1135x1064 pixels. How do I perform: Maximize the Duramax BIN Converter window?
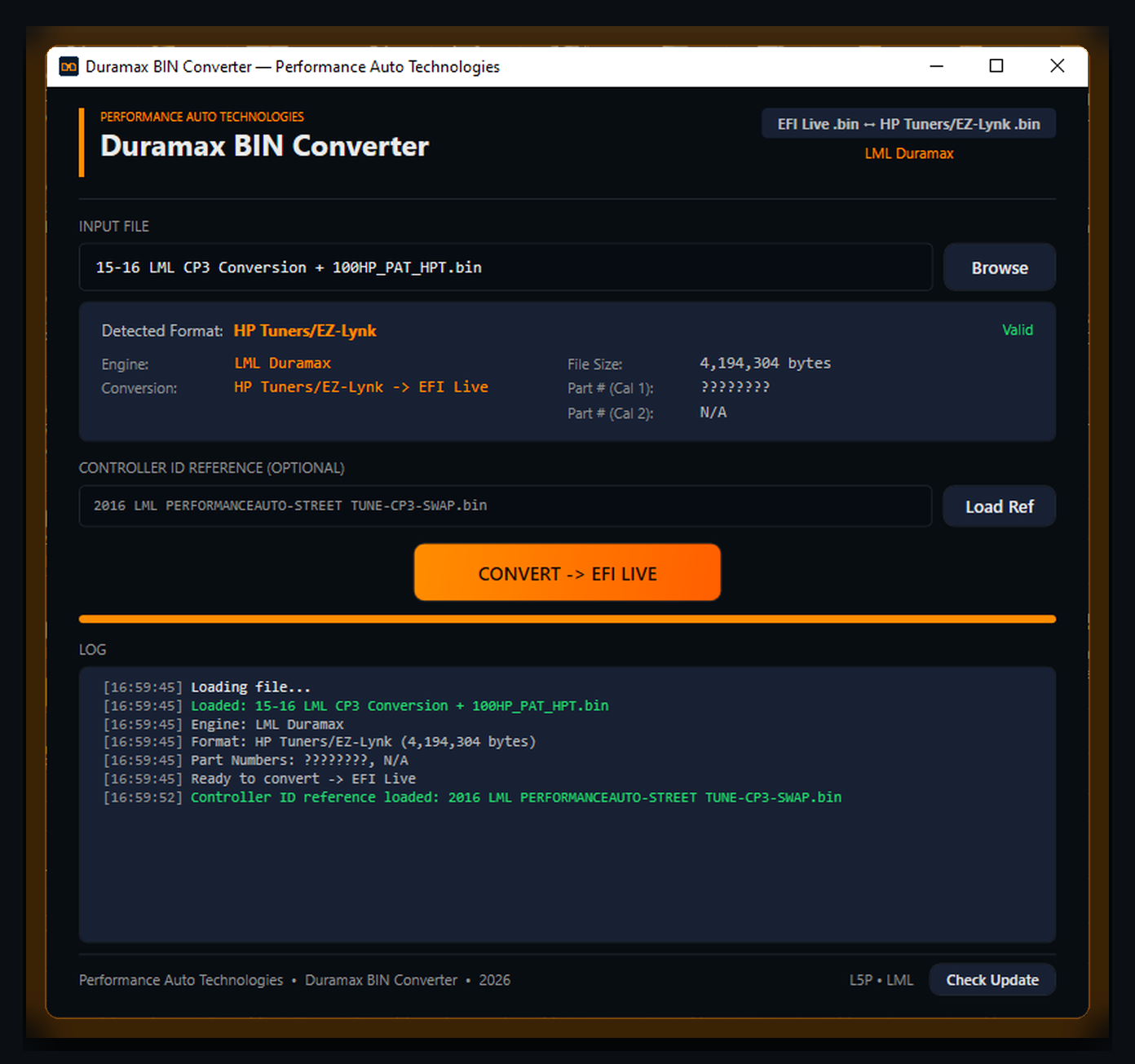996,66
